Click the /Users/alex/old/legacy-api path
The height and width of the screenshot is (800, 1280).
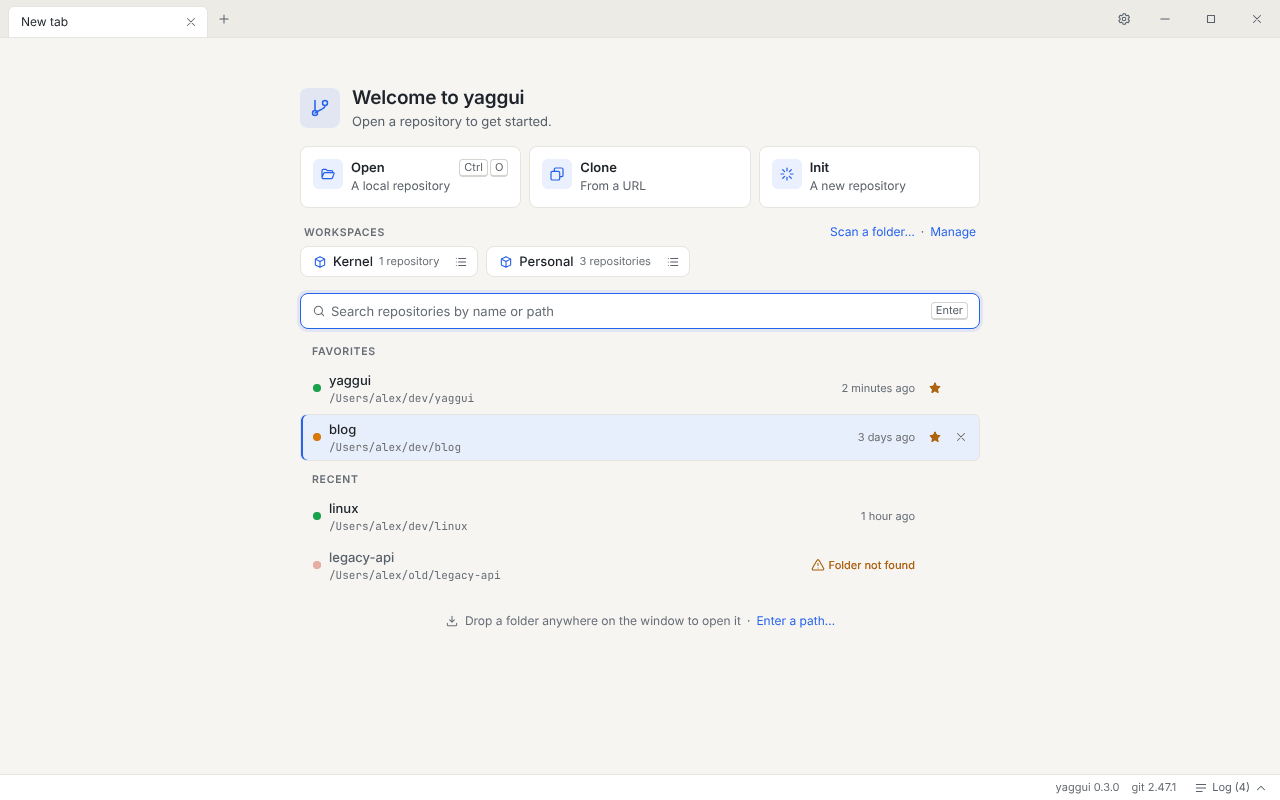click(415, 576)
